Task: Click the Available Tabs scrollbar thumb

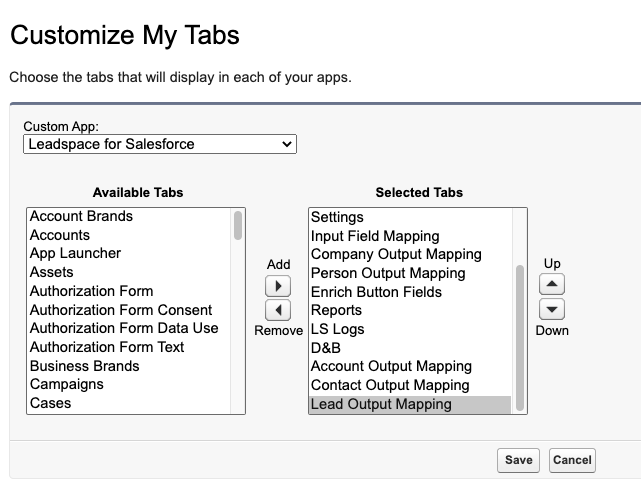Action: 238,225
